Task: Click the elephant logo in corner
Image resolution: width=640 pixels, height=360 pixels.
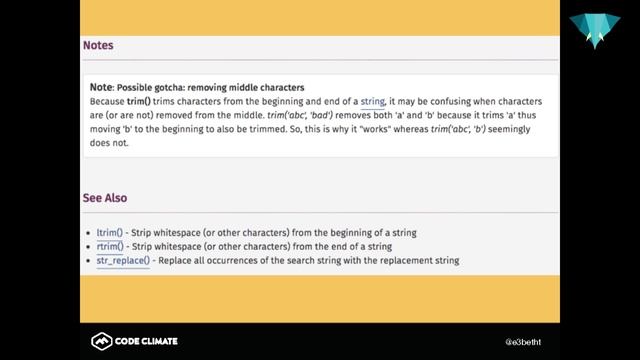Action: pos(595,31)
